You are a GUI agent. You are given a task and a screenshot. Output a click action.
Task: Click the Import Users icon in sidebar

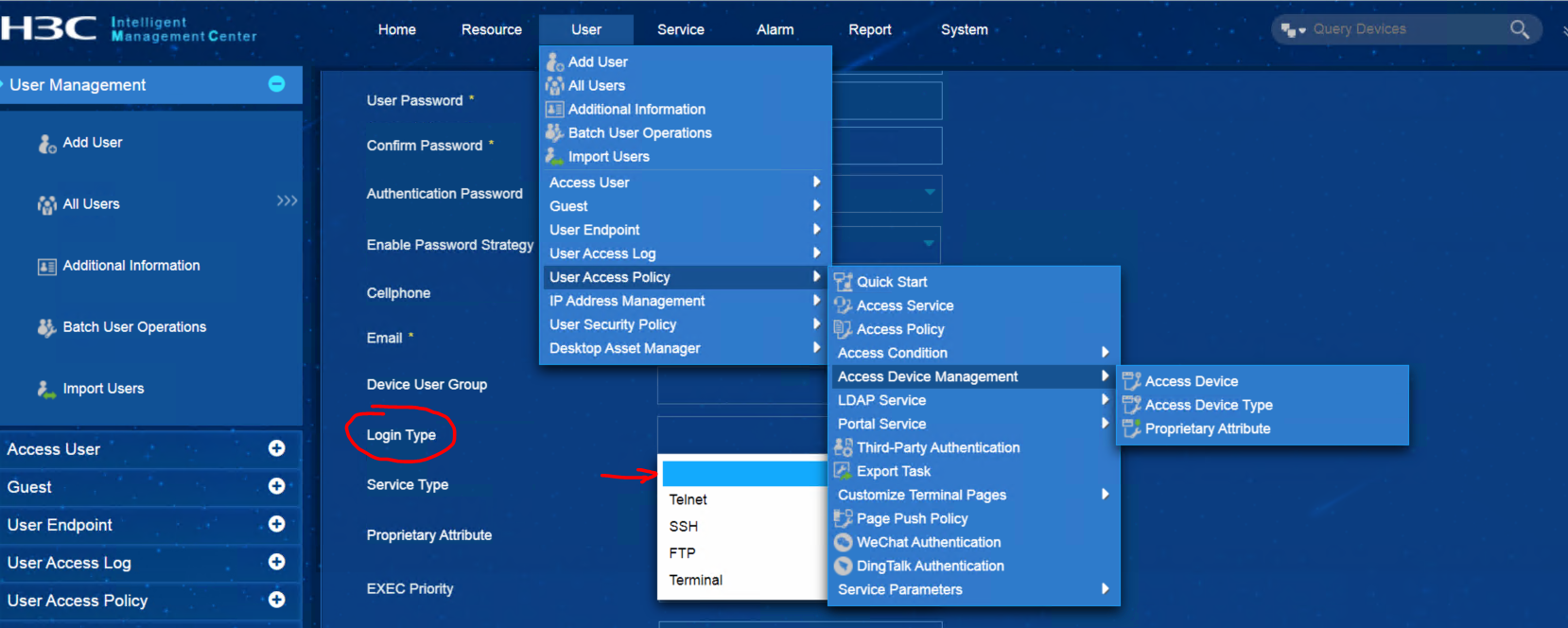(47, 390)
